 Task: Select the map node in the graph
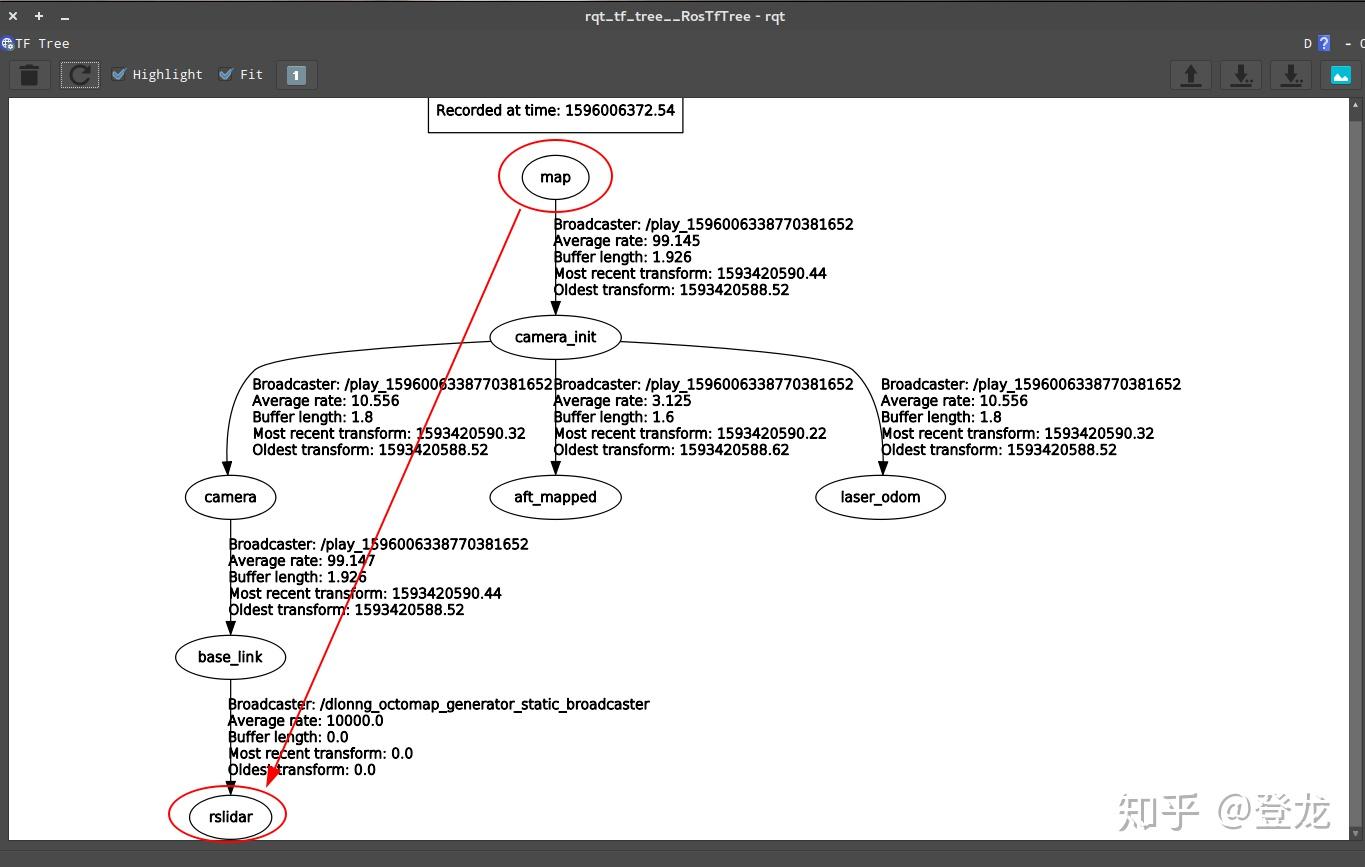click(x=554, y=176)
